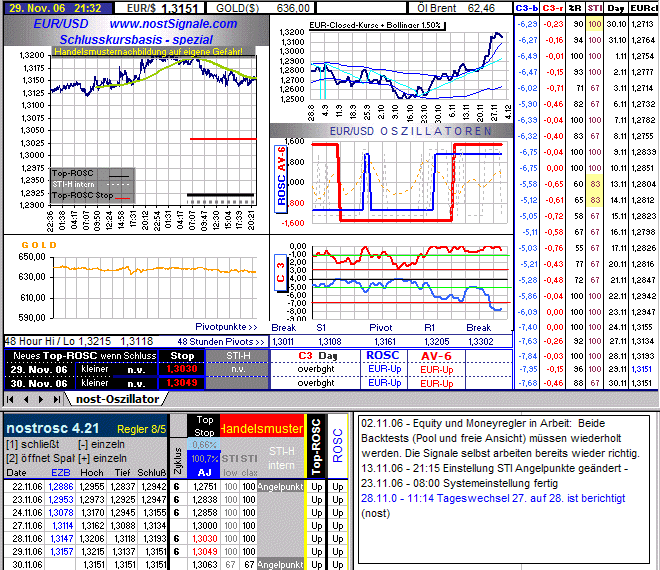The height and width of the screenshot is (570, 660).
Task: Click the 'Top-ROSC Stop' legend entry
Action: [x=91, y=195]
